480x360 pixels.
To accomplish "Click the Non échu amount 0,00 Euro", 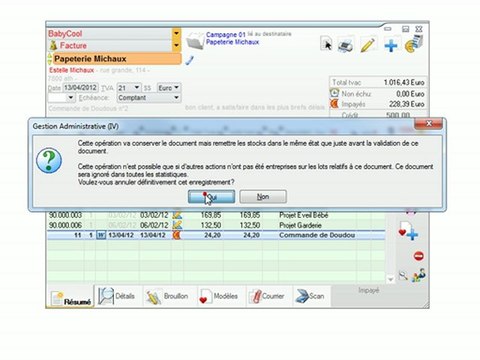I will (x=410, y=94).
